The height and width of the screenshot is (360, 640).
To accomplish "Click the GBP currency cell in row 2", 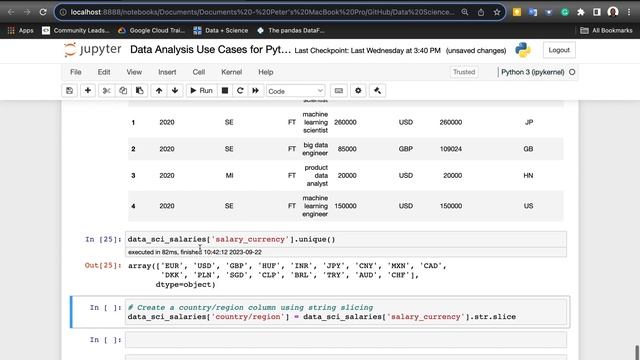I will click(x=405, y=149).
